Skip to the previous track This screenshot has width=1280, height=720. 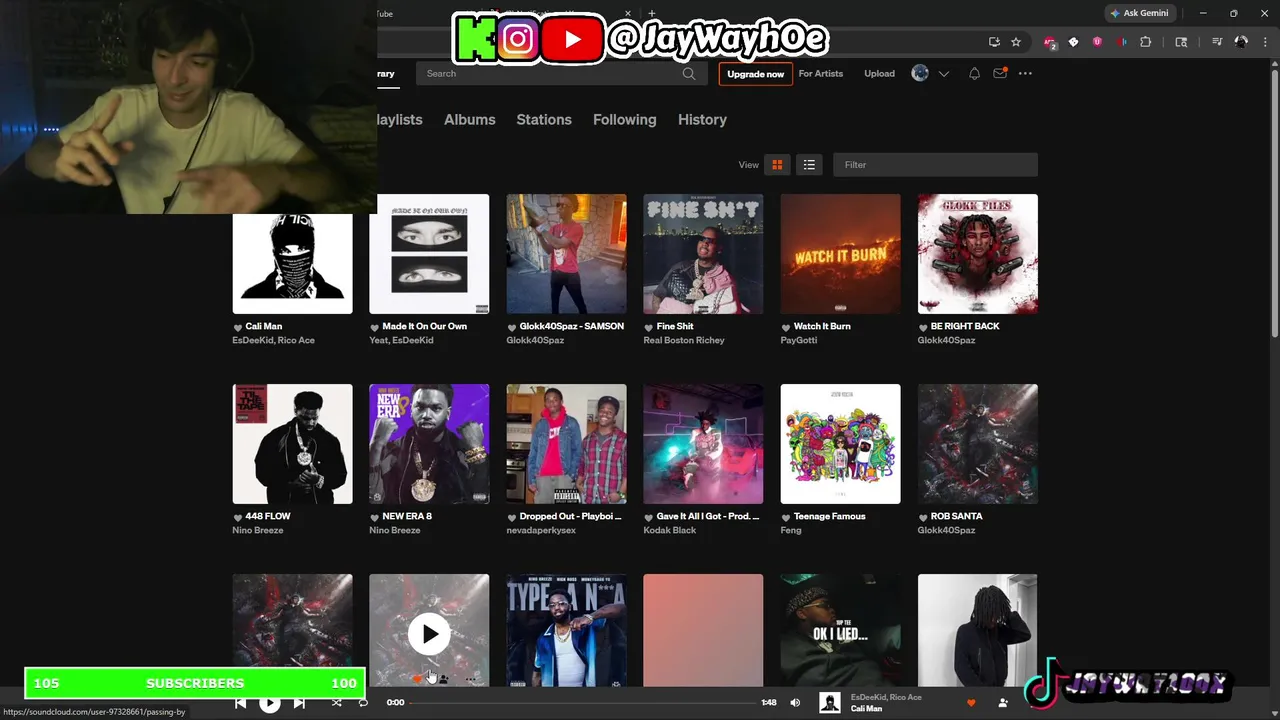coord(241,703)
